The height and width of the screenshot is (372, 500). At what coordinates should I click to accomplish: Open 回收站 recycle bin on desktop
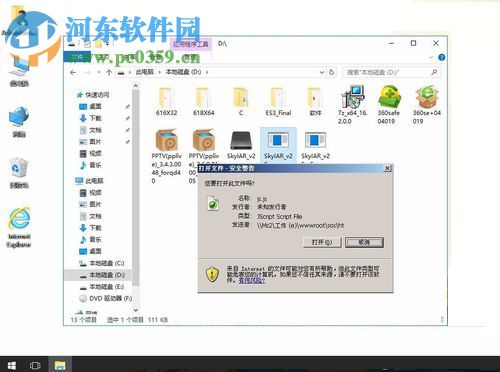(19, 173)
